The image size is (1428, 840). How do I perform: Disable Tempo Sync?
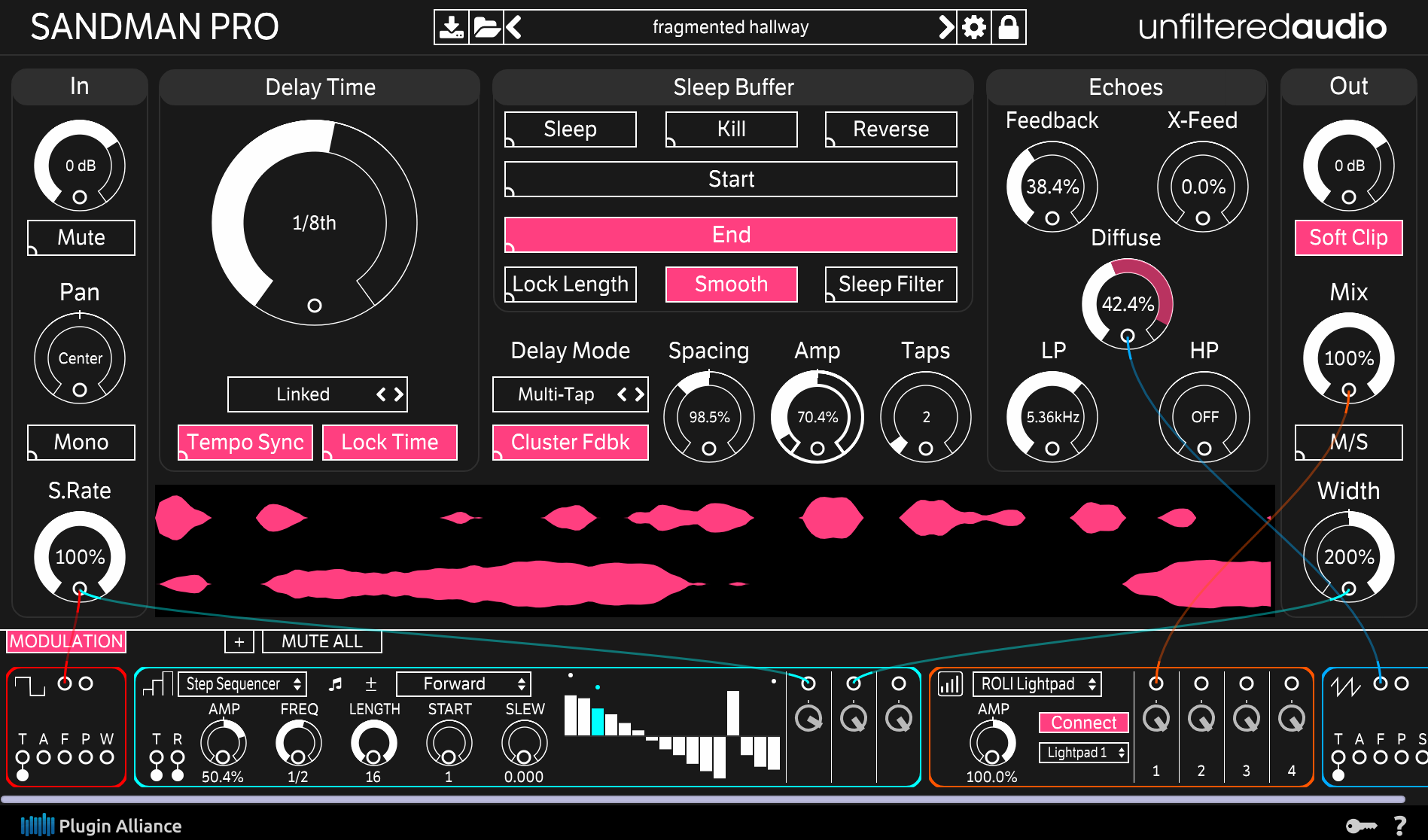[245, 443]
